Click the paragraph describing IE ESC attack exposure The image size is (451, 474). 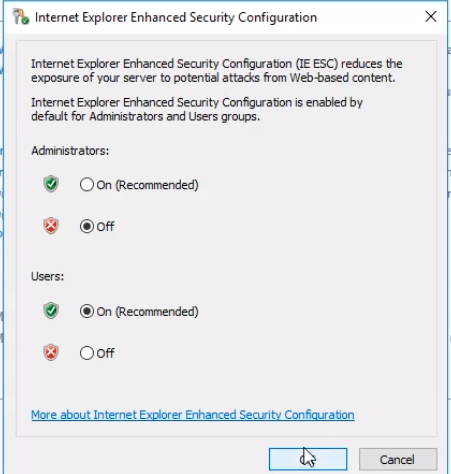[x=217, y=71]
